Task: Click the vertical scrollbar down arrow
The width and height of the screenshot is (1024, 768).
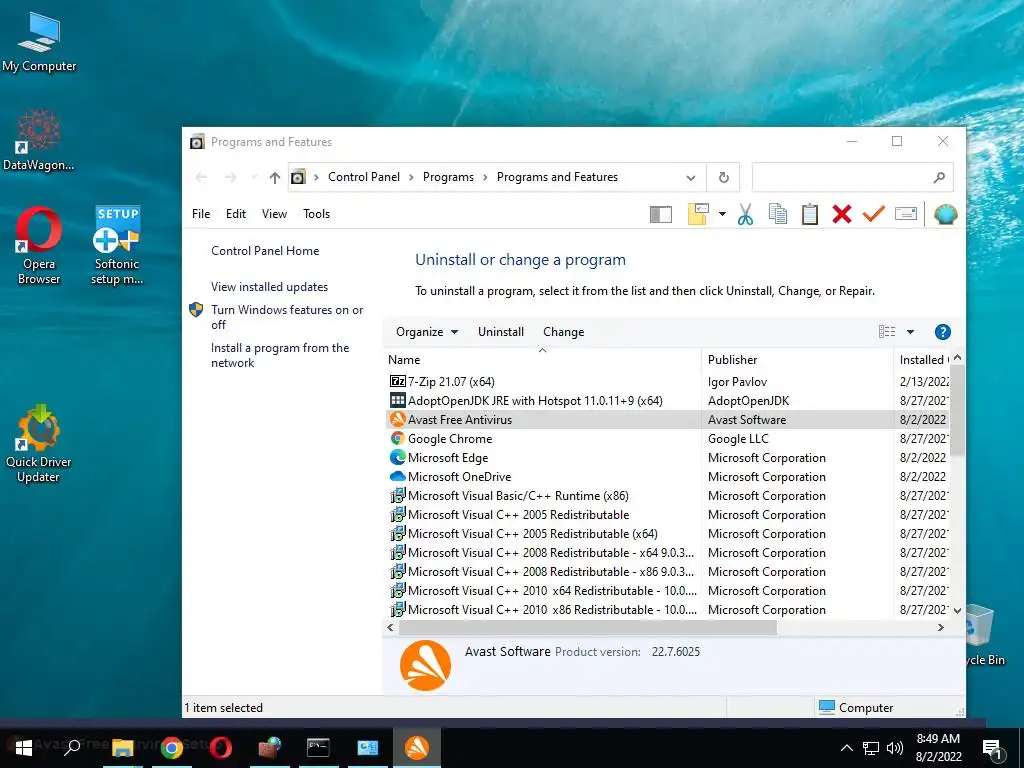Action: (957, 611)
